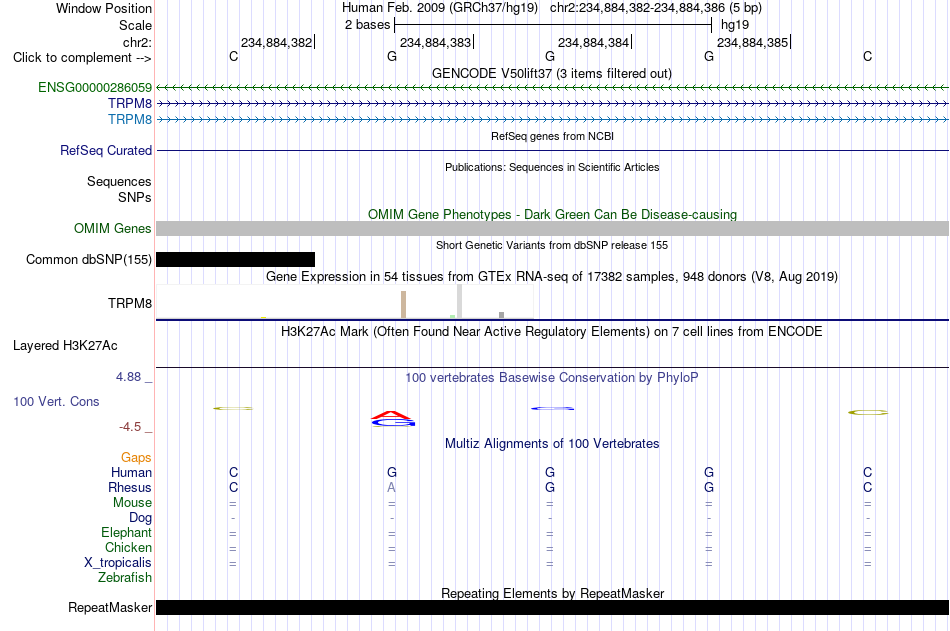Click the Mouse species label
Screen dimensions: 950x631
click(x=132, y=502)
